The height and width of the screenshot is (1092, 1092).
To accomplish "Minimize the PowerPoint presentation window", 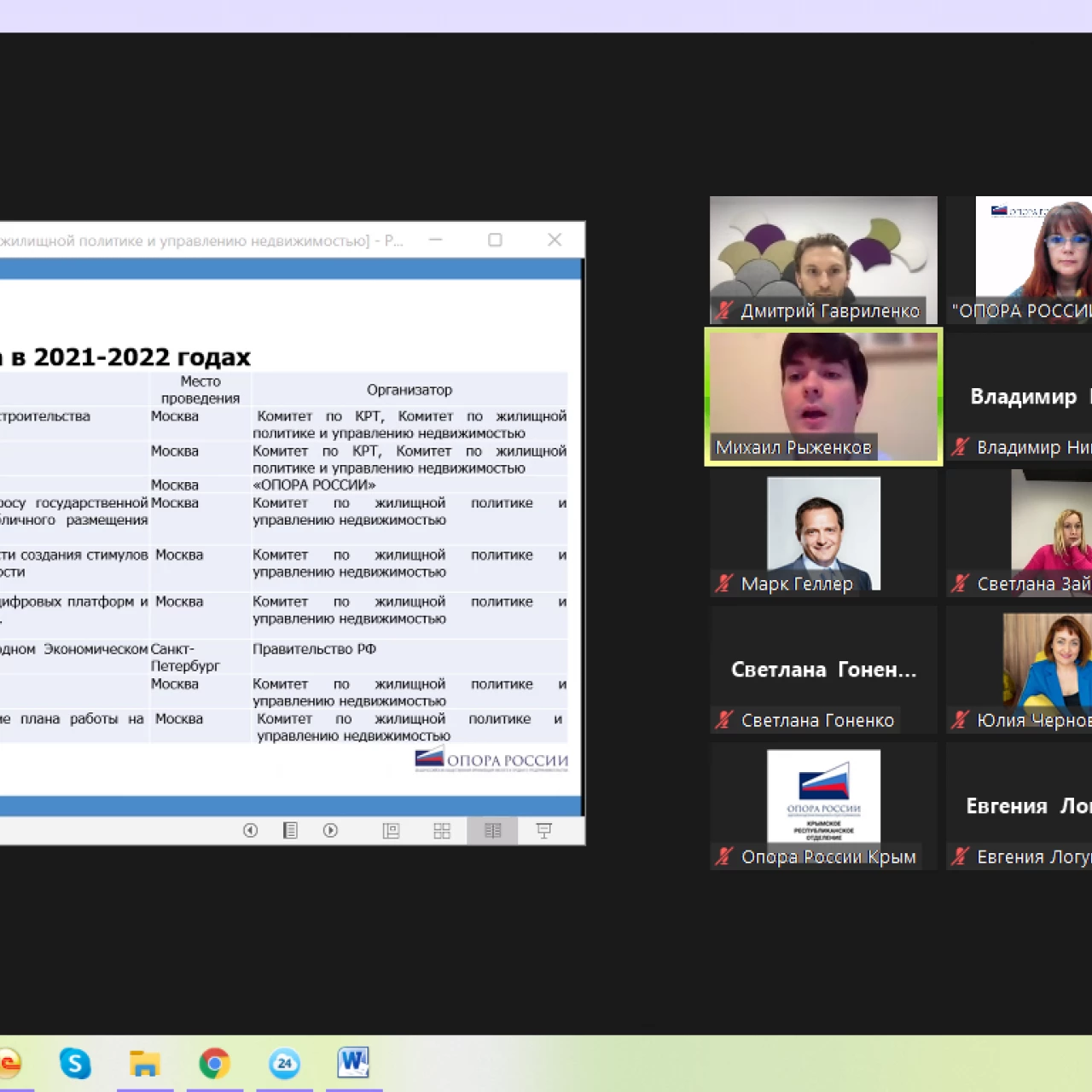I will click(x=436, y=240).
